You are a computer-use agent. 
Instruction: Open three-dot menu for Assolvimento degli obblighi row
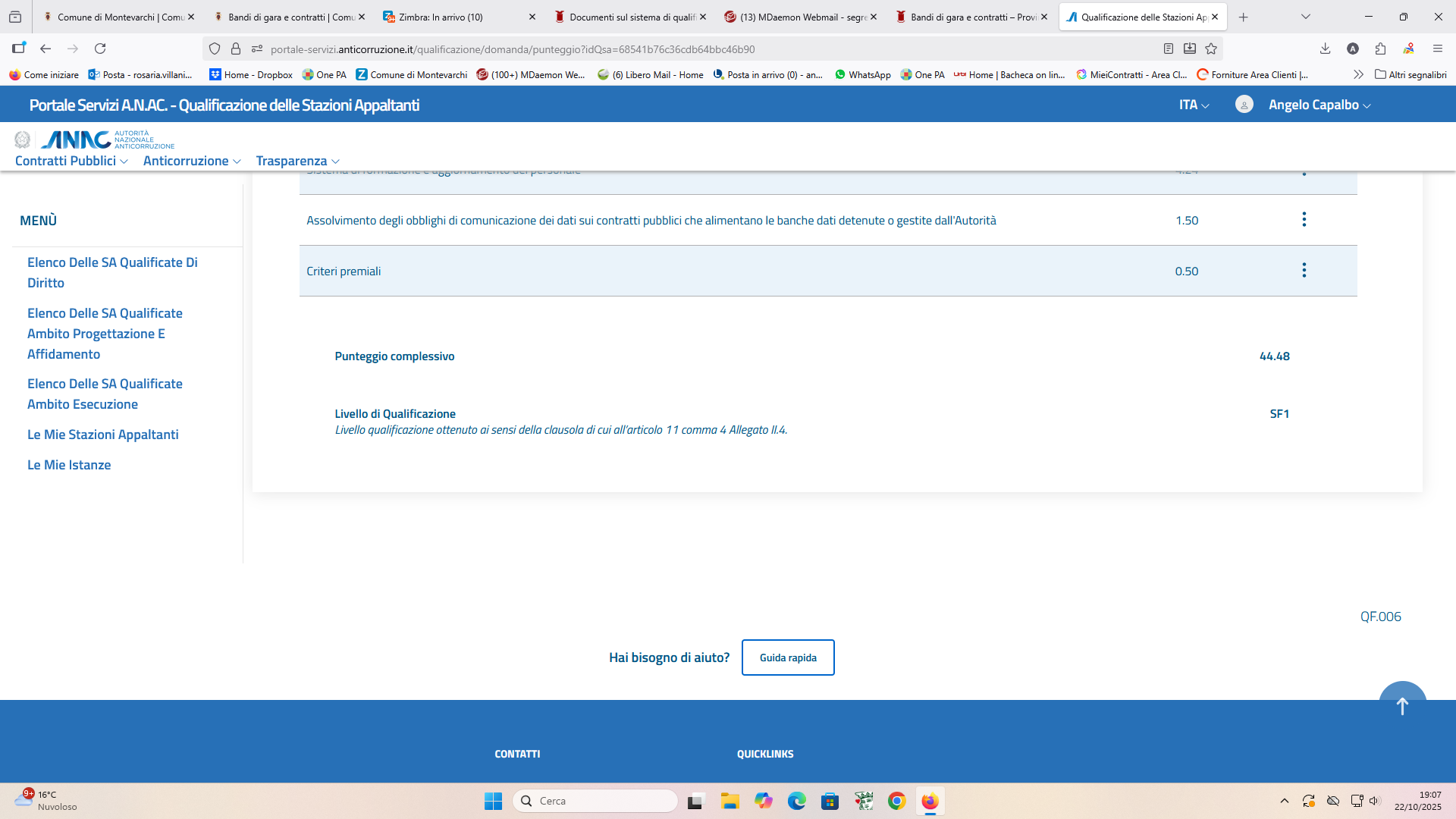coord(1304,220)
